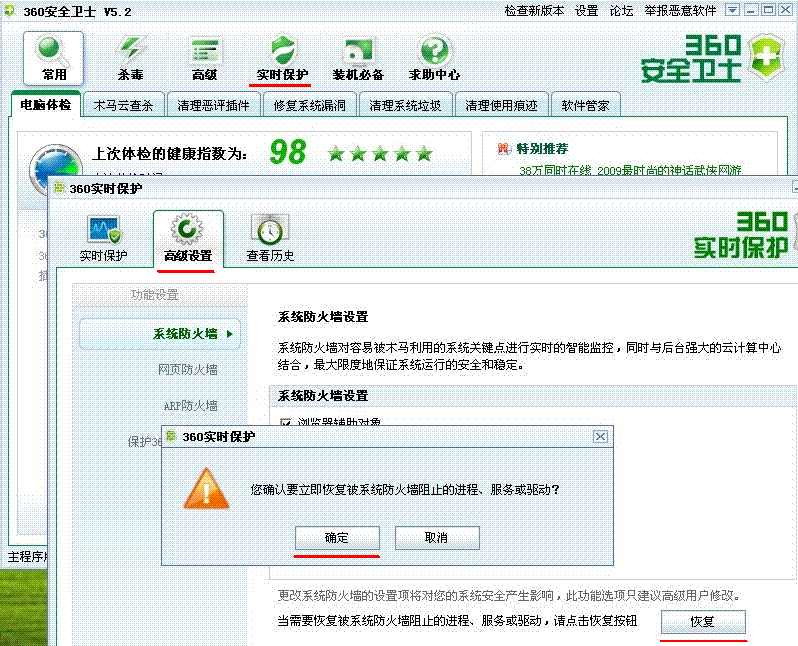Open the 清理系统垃圾 tab
Screen dimensions: 798x646
405,105
